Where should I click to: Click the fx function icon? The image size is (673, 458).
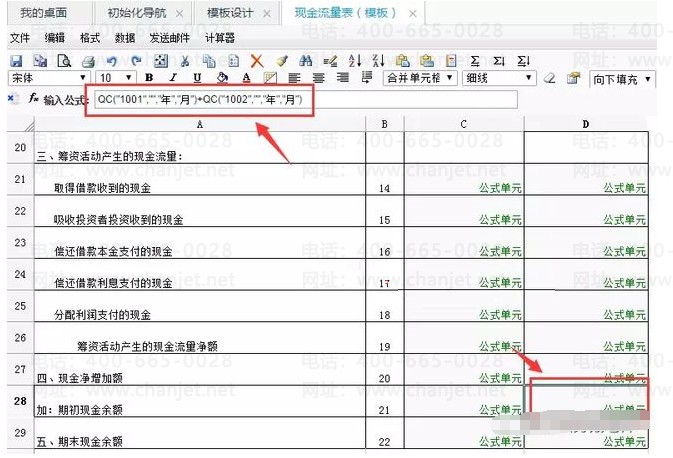click(33, 99)
